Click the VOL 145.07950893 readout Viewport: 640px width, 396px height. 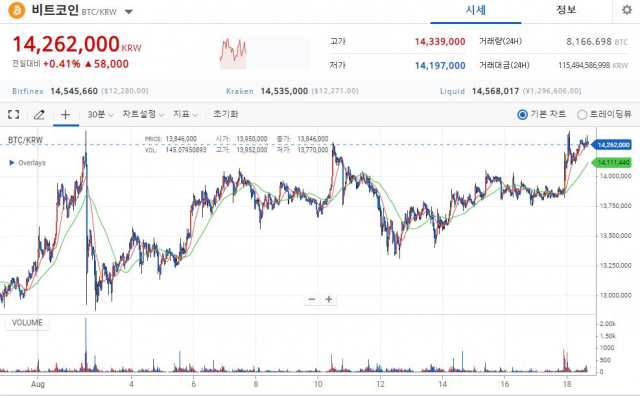(176, 150)
